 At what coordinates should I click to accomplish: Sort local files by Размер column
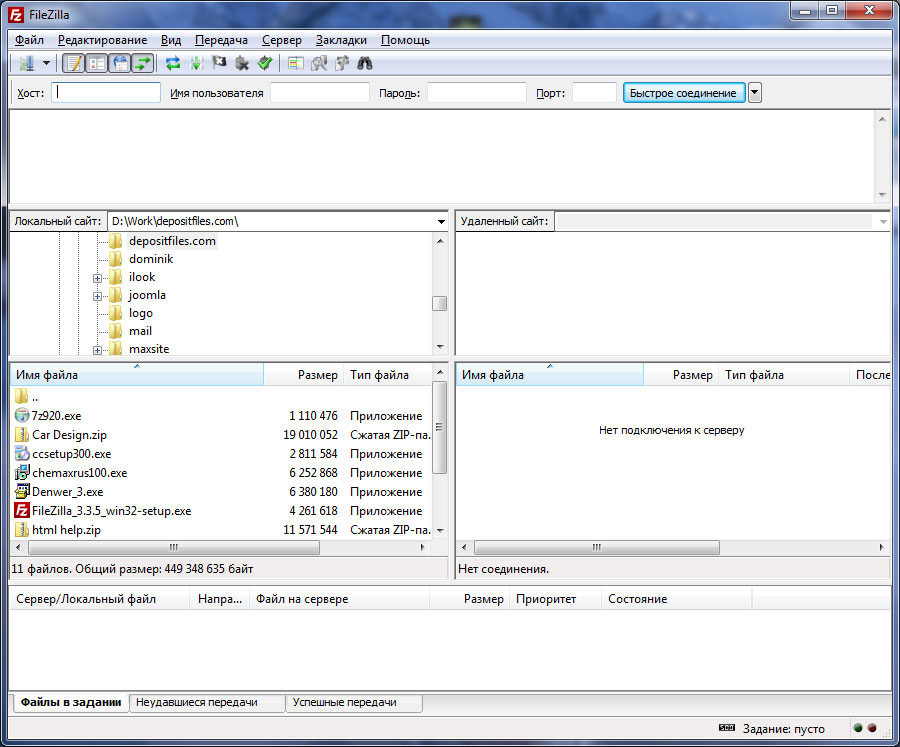[x=303, y=375]
